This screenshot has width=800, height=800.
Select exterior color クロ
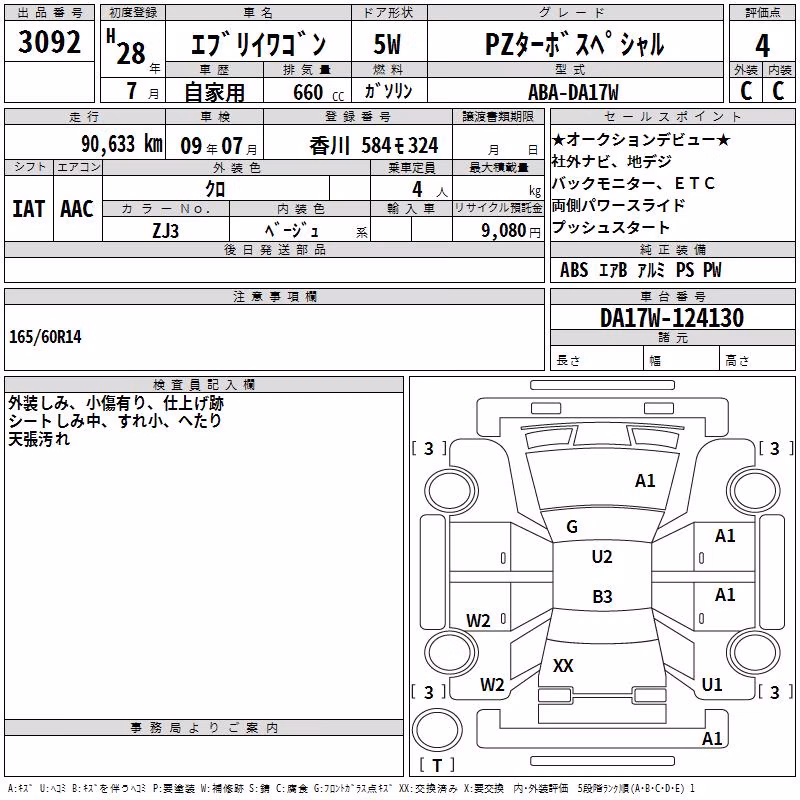215,189
